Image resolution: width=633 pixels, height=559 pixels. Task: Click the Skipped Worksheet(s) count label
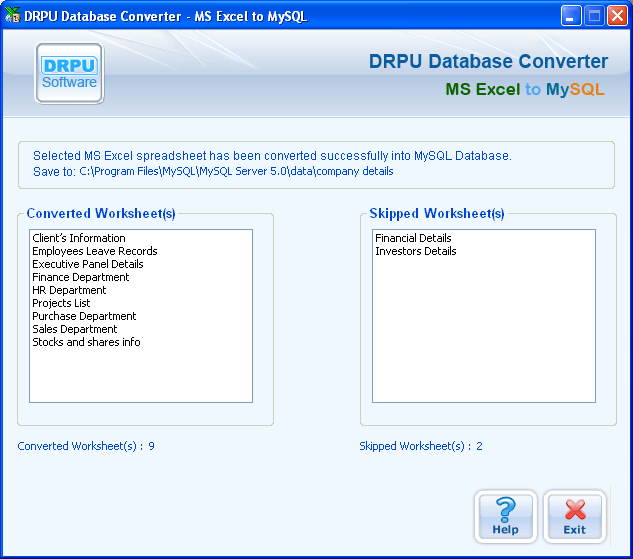point(421,446)
